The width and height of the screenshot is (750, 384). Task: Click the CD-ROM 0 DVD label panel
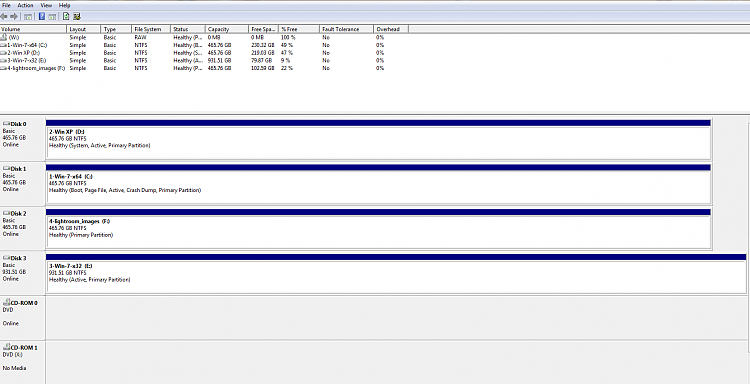[22, 318]
